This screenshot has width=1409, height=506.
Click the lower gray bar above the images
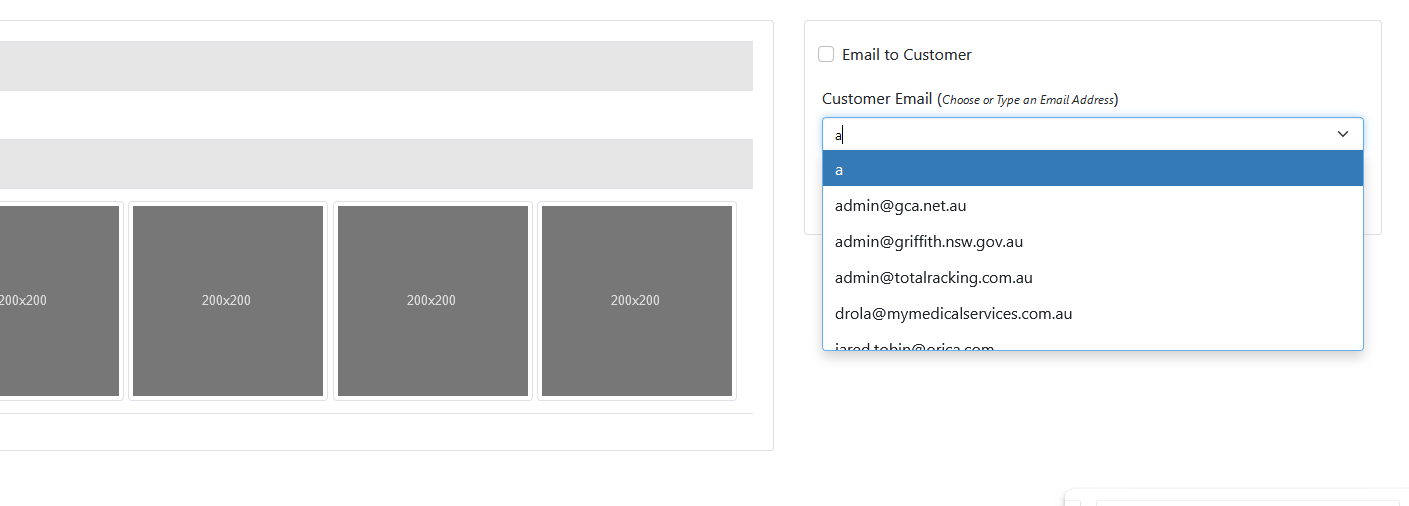pyautogui.click(x=376, y=164)
